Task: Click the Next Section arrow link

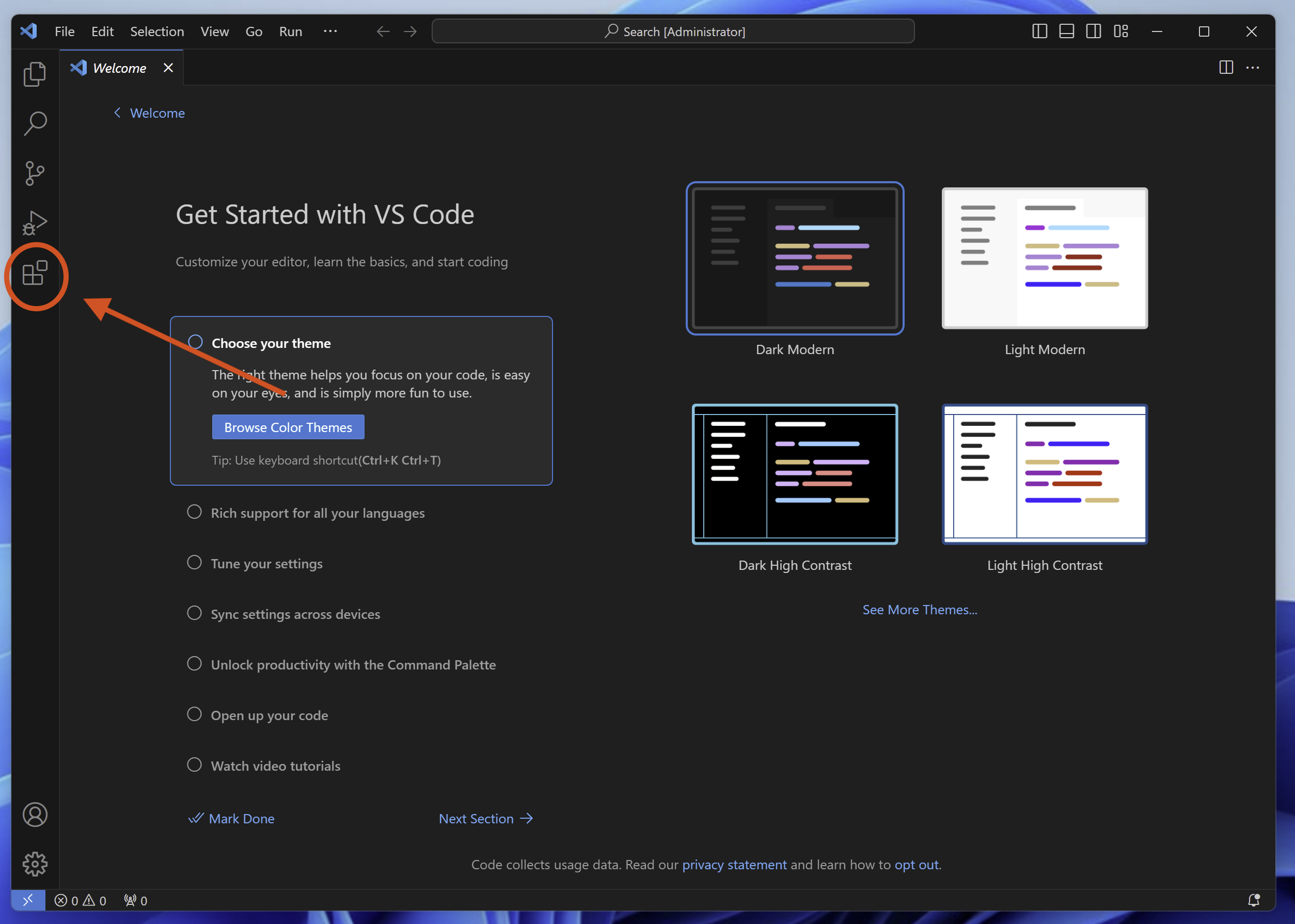Action: click(487, 818)
